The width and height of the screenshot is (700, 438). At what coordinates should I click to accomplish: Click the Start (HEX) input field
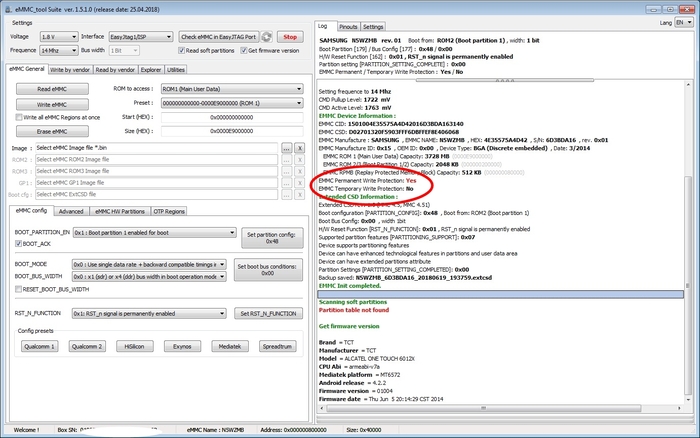[232, 117]
